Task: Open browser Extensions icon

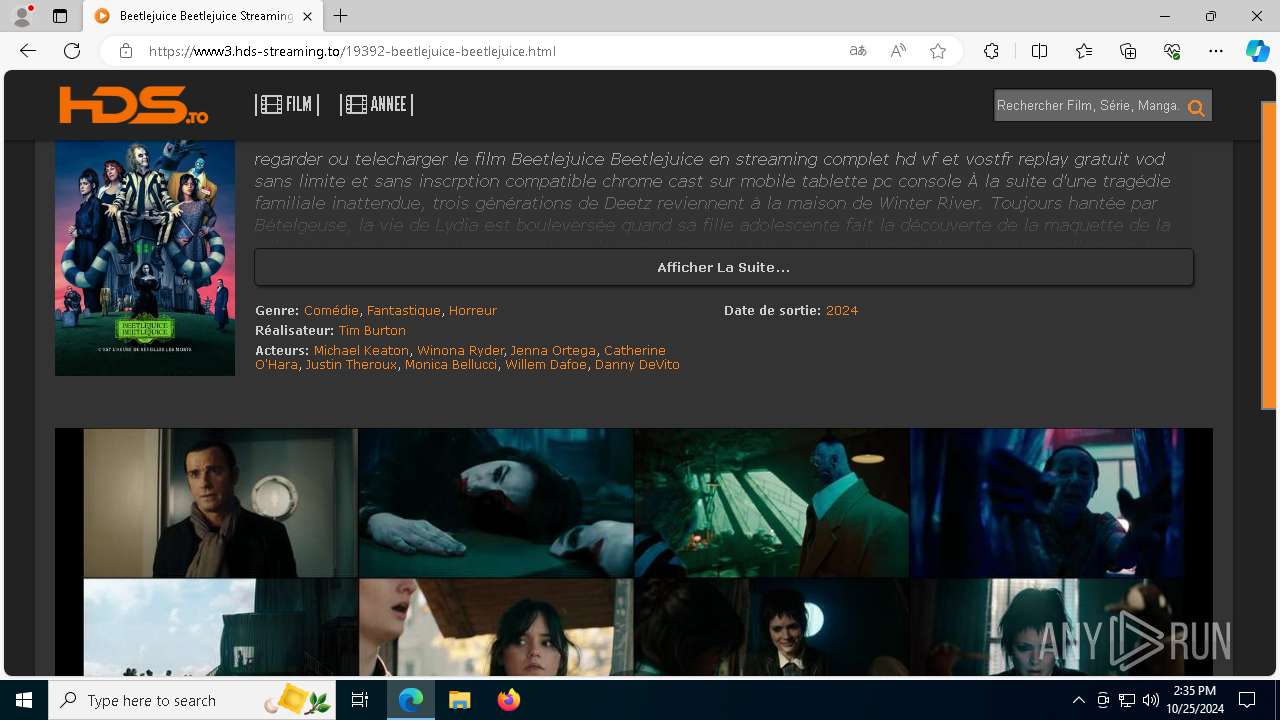Action: coord(991,51)
